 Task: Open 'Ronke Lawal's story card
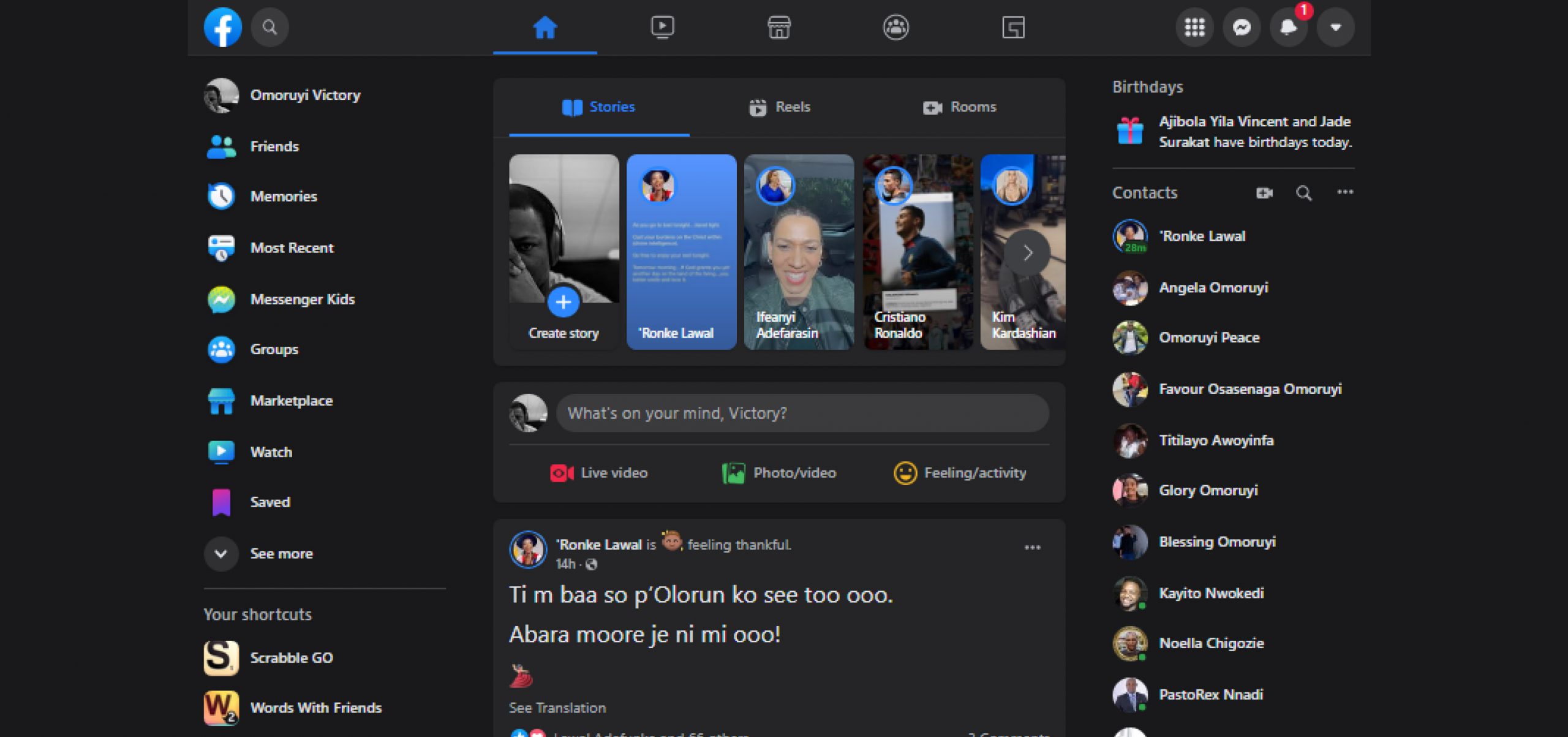click(x=681, y=252)
